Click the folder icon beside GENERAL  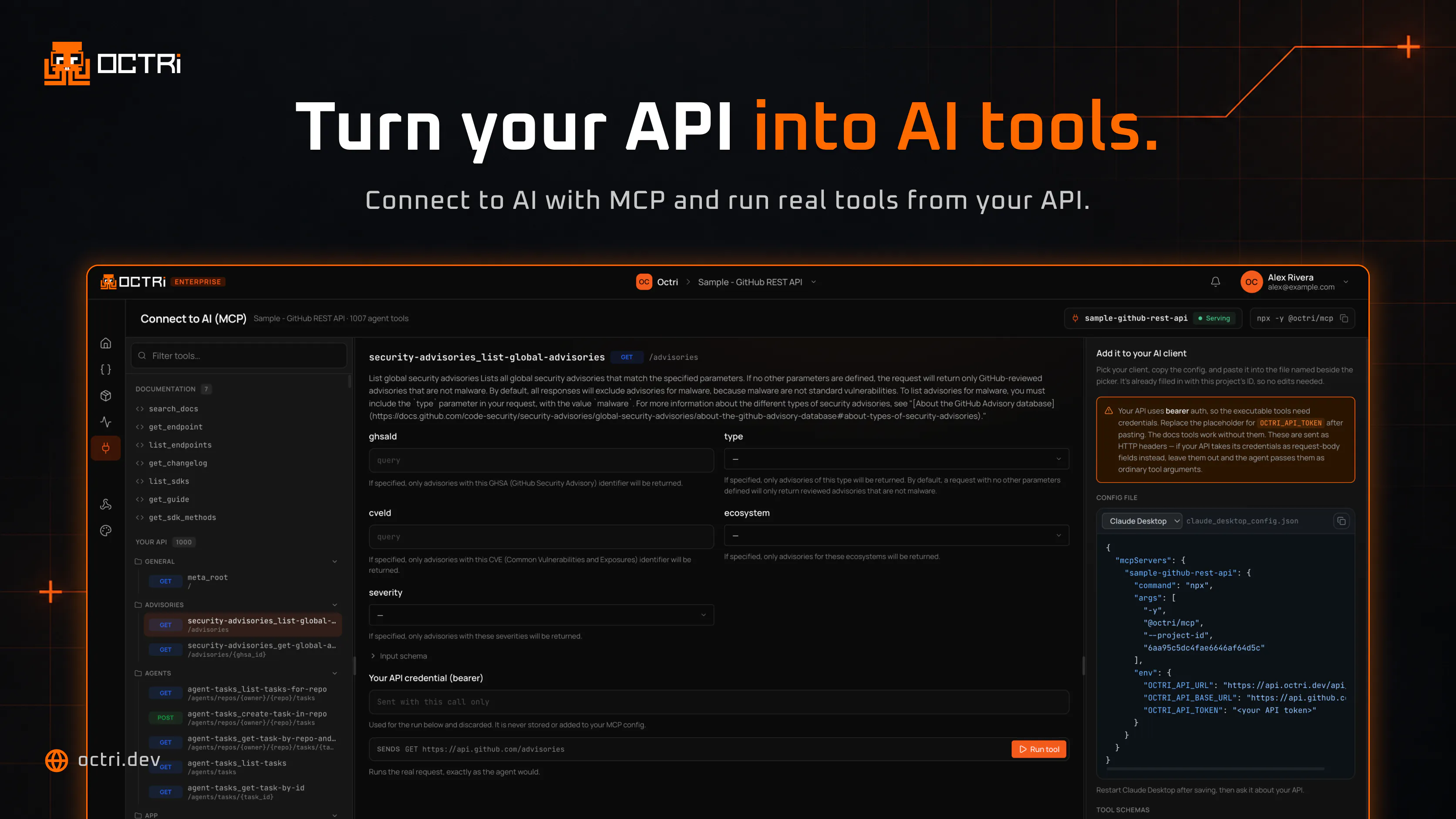tap(138, 561)
